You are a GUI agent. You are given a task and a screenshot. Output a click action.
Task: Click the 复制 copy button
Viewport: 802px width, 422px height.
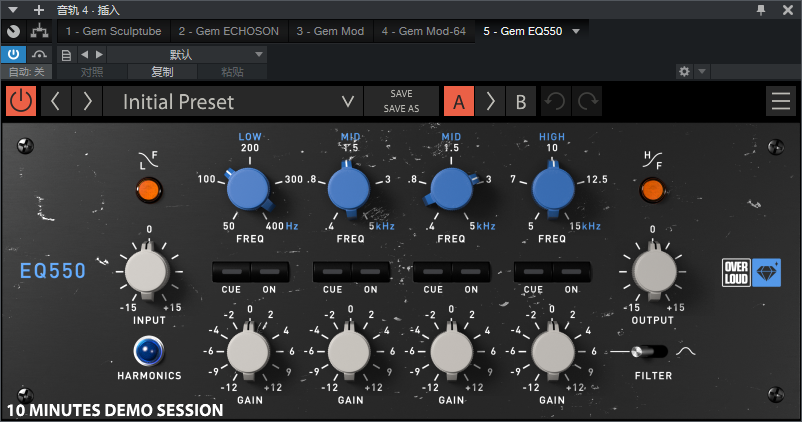pos(162,72)
